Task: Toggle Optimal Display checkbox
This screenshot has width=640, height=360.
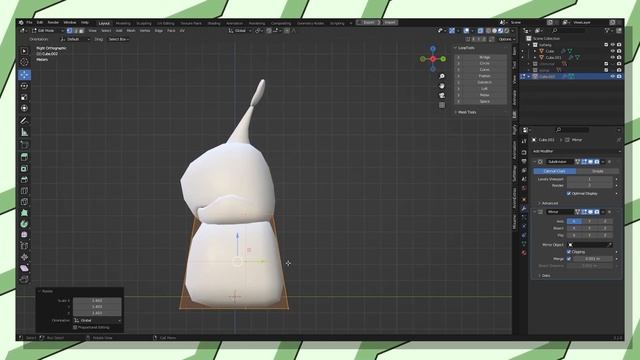Action: coord(569,193)
